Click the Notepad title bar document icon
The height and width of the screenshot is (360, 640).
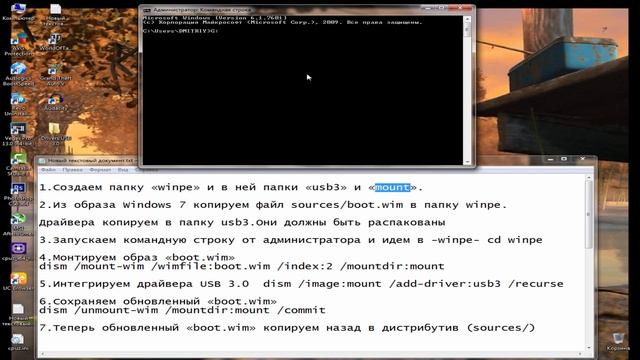point(42,161)
